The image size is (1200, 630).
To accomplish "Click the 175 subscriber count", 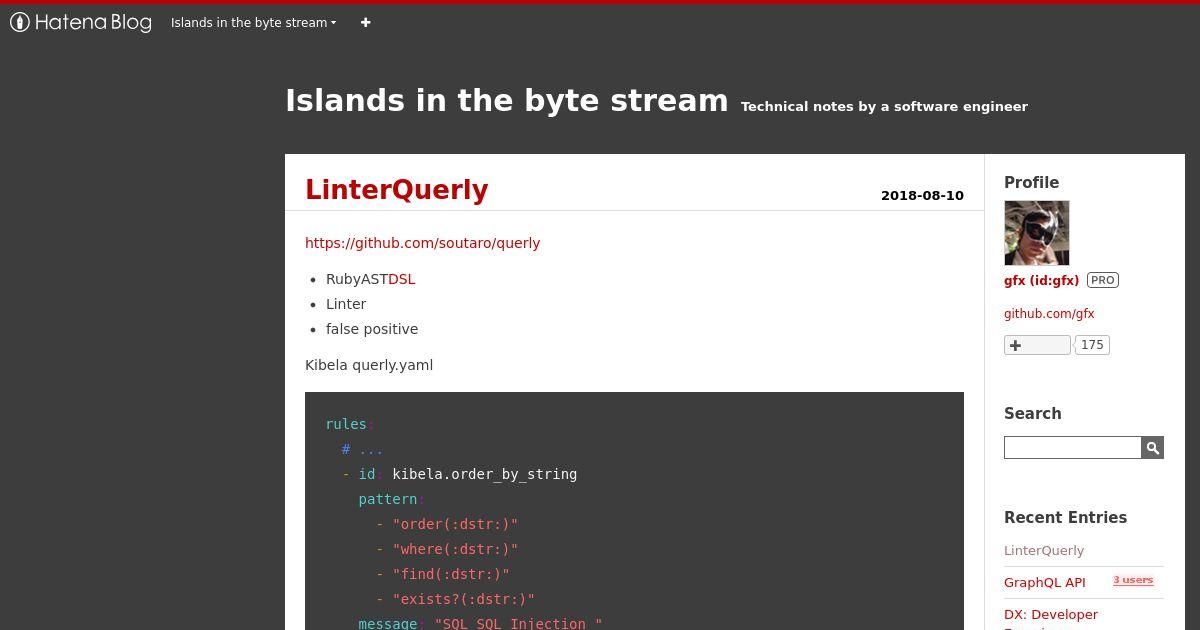I will tap(1092, 345).
